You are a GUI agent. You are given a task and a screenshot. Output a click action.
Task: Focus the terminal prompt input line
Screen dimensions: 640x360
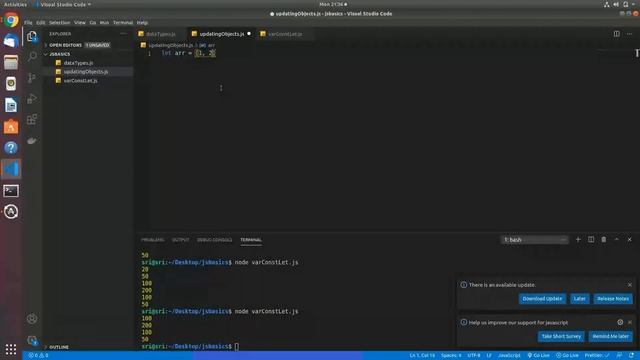237,347
